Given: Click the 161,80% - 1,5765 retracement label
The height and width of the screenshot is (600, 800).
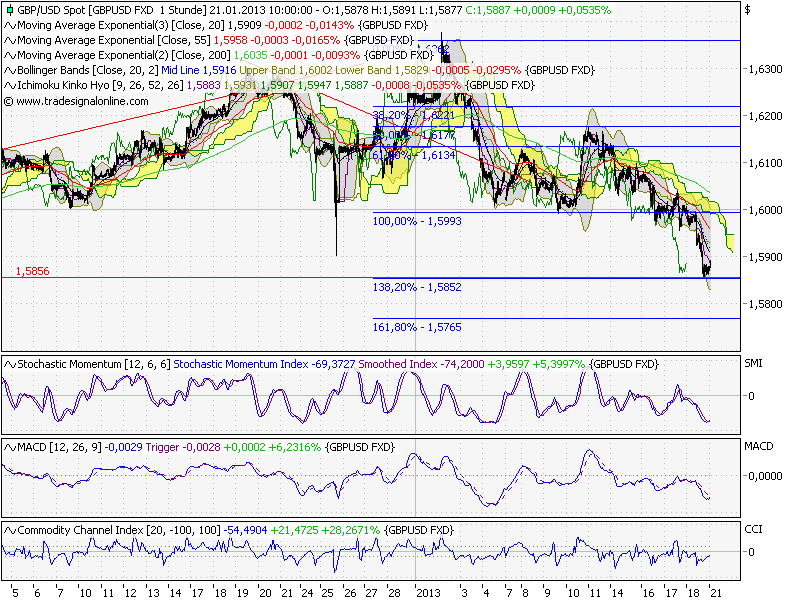Looking at the screenshot, I should click(x=416, y=326).
